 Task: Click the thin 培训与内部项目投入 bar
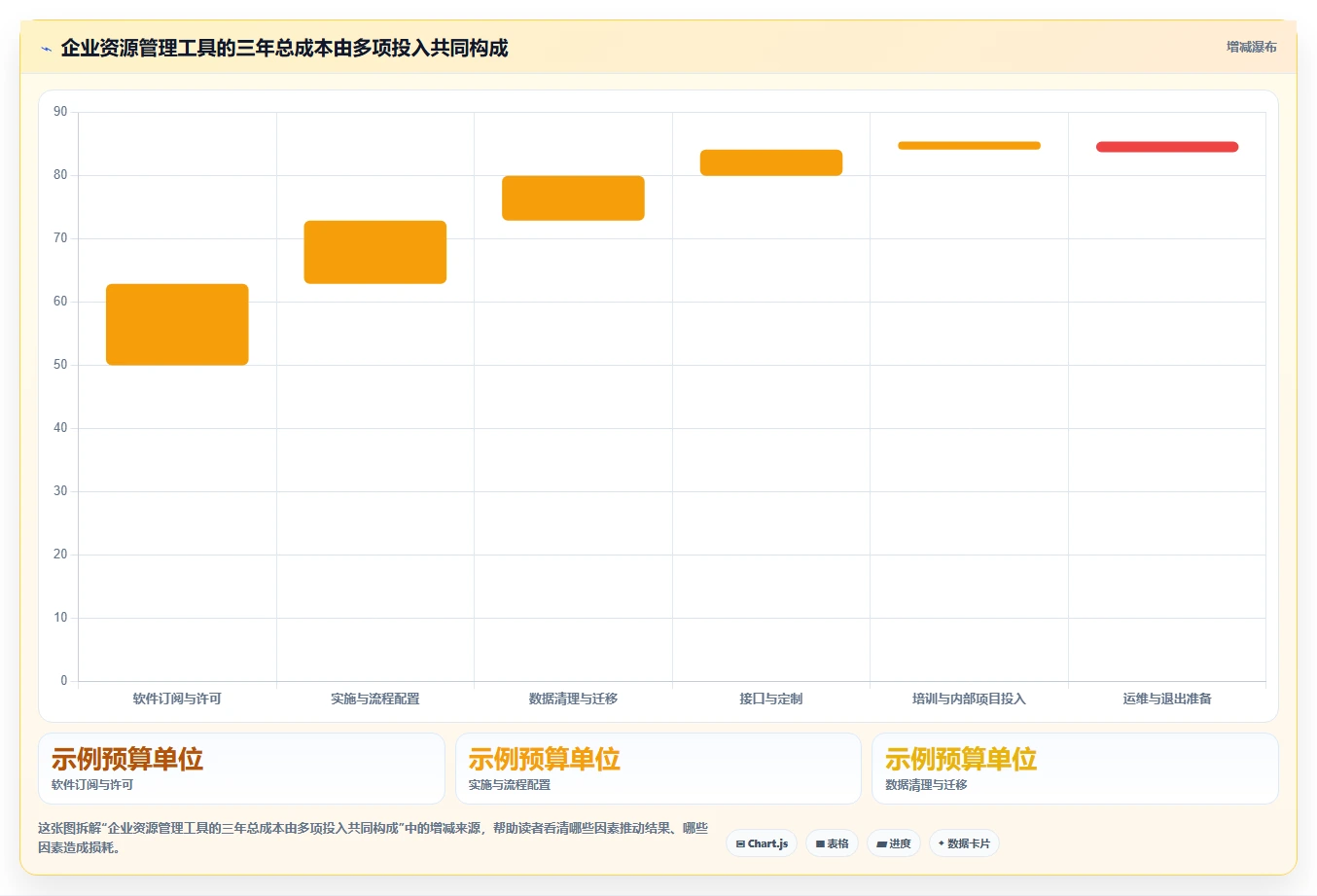tap(969, 146)
